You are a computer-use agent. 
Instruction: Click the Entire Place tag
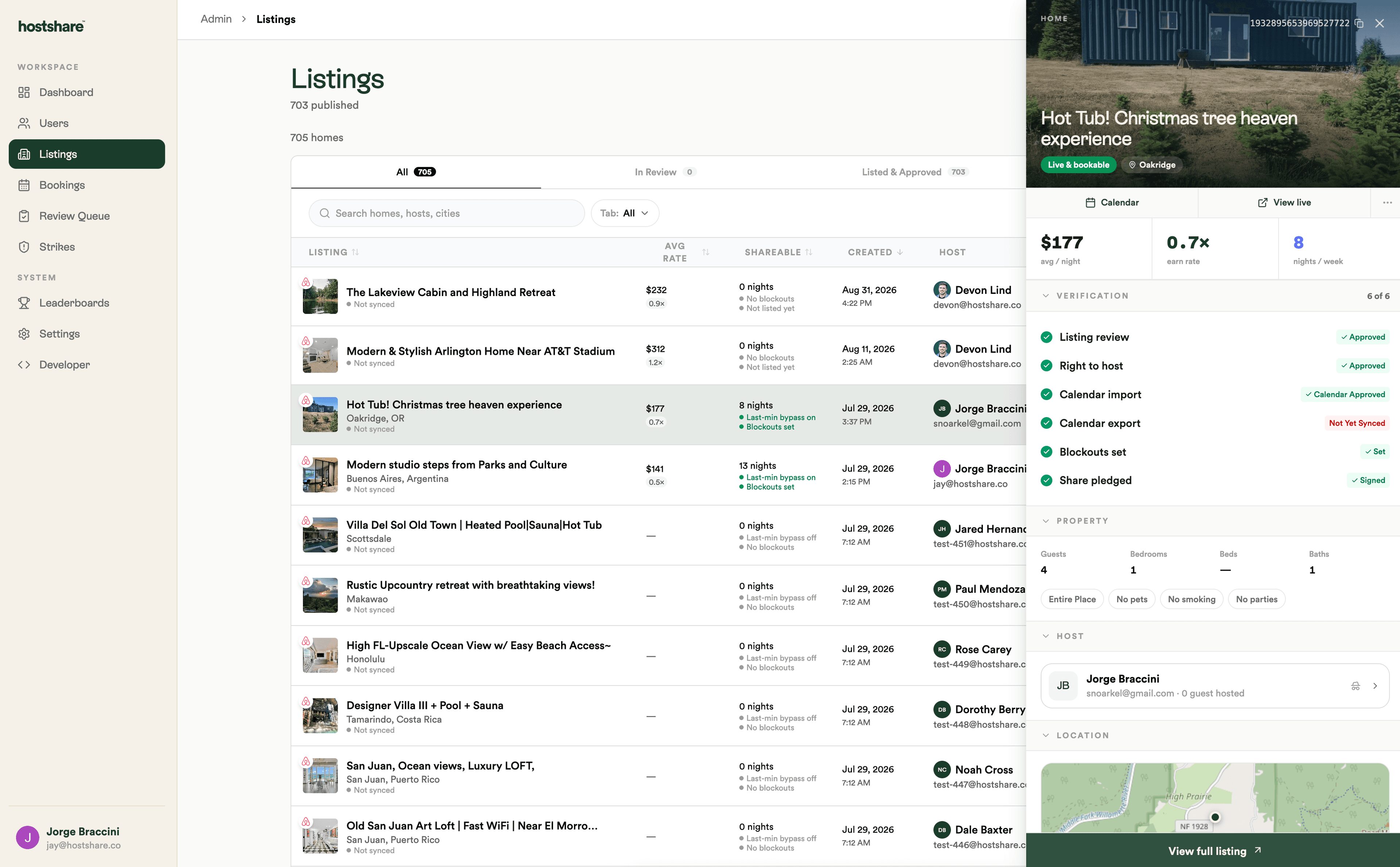tap(1072, 599)
